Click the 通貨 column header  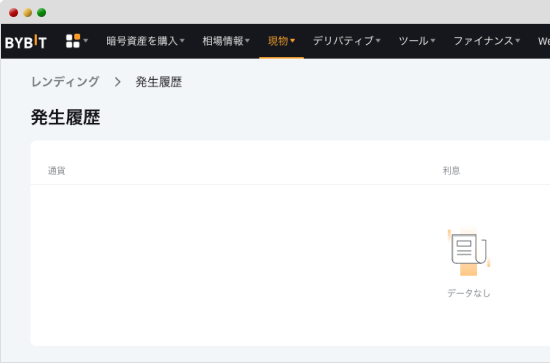pyautogui.click(x=56, y=171)
